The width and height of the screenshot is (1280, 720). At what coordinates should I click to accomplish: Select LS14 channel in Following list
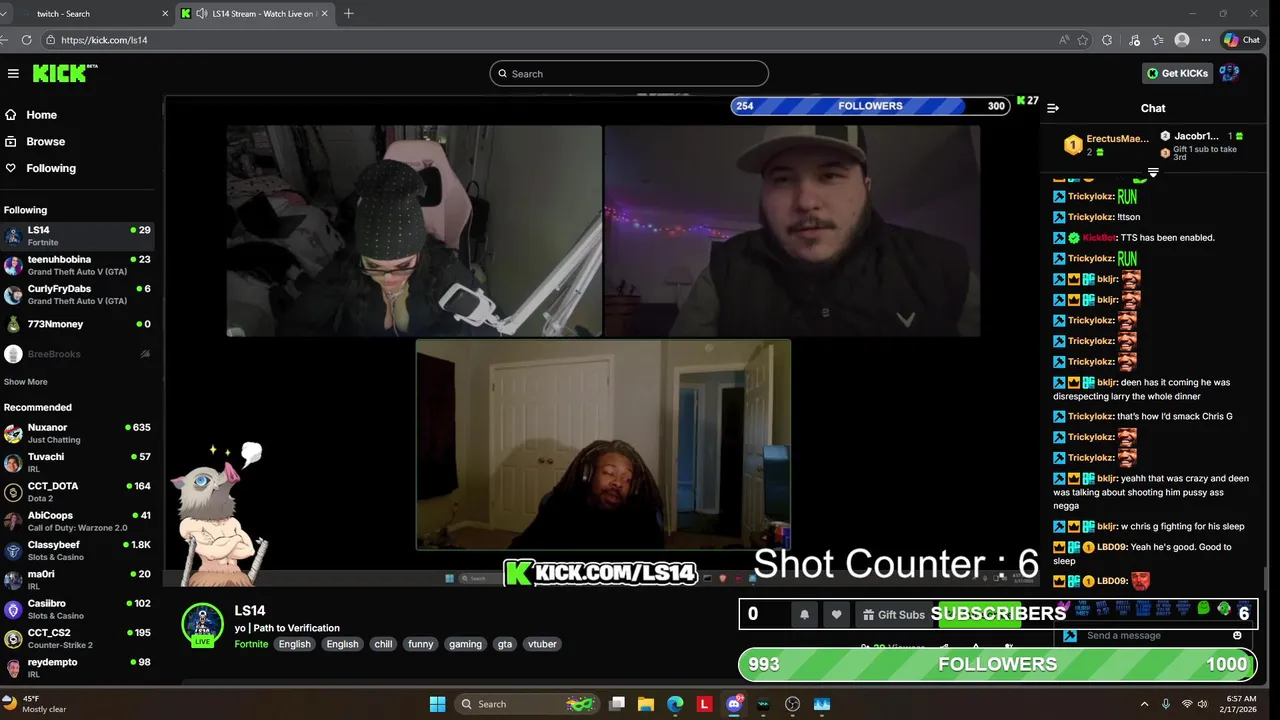77,235
